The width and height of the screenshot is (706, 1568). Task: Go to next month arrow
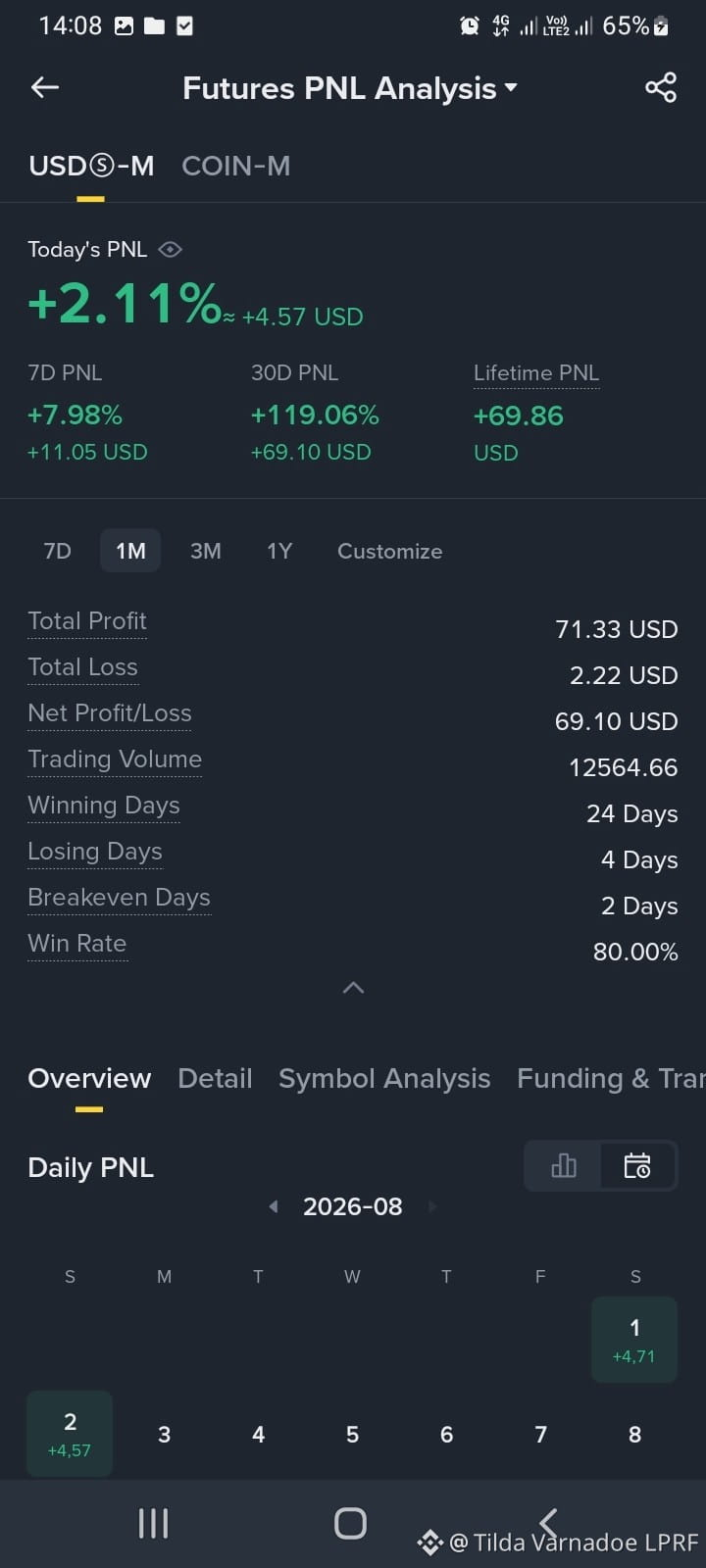432,1206
